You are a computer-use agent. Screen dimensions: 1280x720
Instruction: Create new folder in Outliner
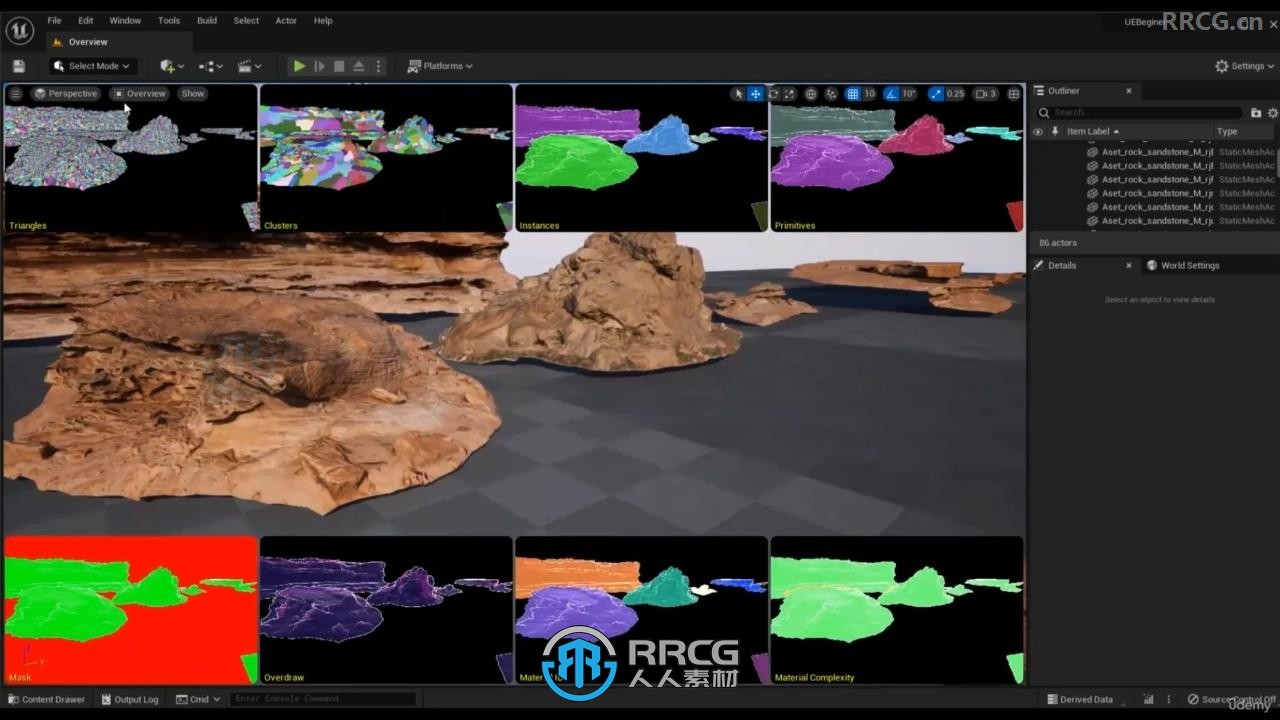coord(1256,113)
